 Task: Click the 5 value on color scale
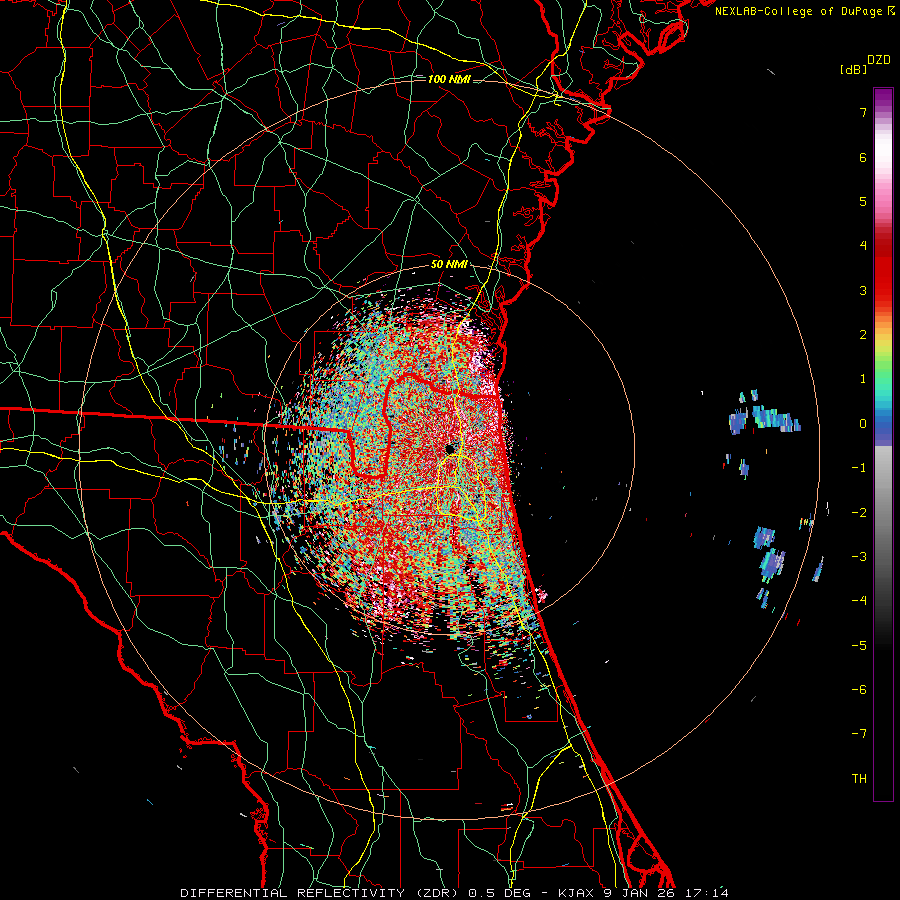[x=863, y=201]
